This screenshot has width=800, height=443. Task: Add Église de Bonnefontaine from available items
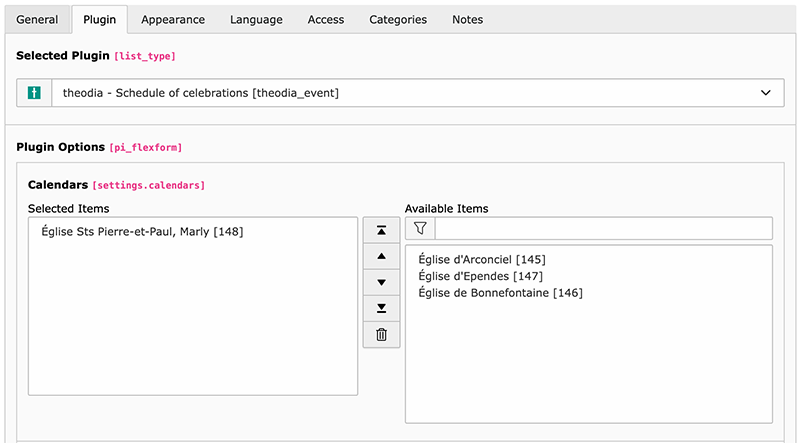[500, 293]
